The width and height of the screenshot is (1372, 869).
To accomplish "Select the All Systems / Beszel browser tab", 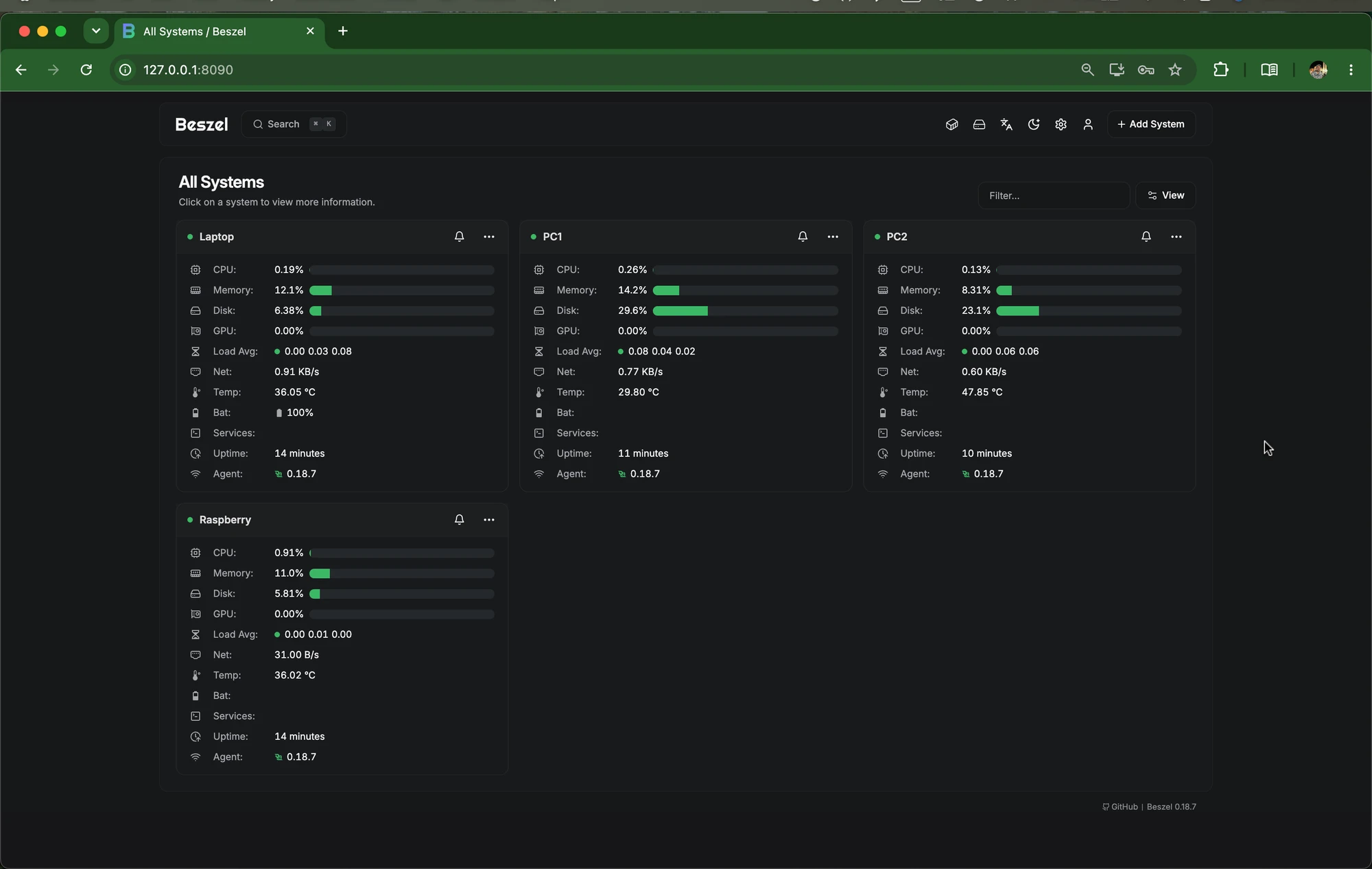I will [x=220, y=32].
